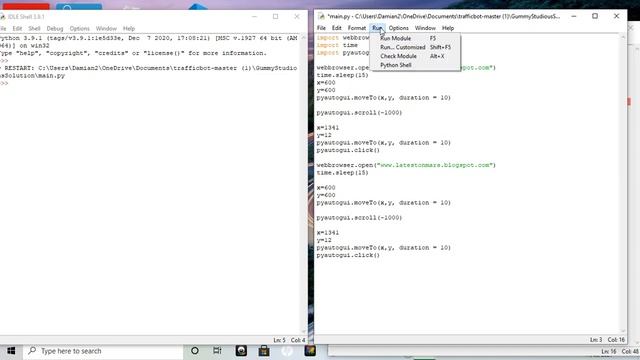Image resolution: width=640 pixels, height=360 pixels.
Task: Minimize the main.py editor window
Action: coord(574,16)
